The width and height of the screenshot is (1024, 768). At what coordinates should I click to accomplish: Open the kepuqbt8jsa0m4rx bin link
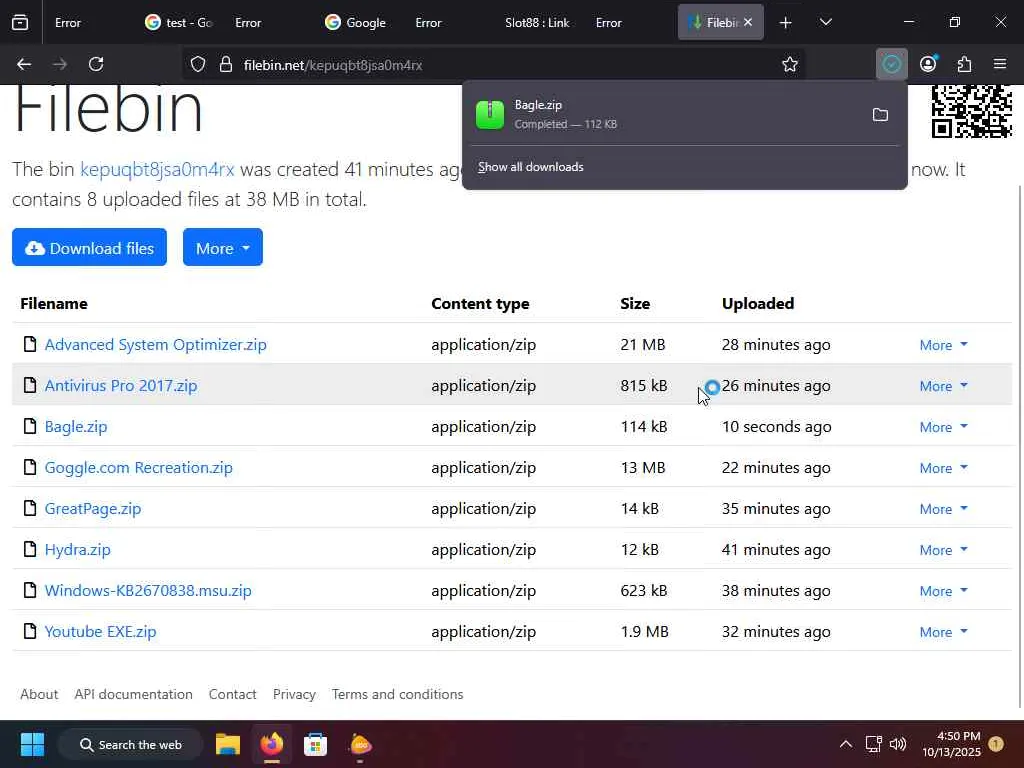point(157,169)
